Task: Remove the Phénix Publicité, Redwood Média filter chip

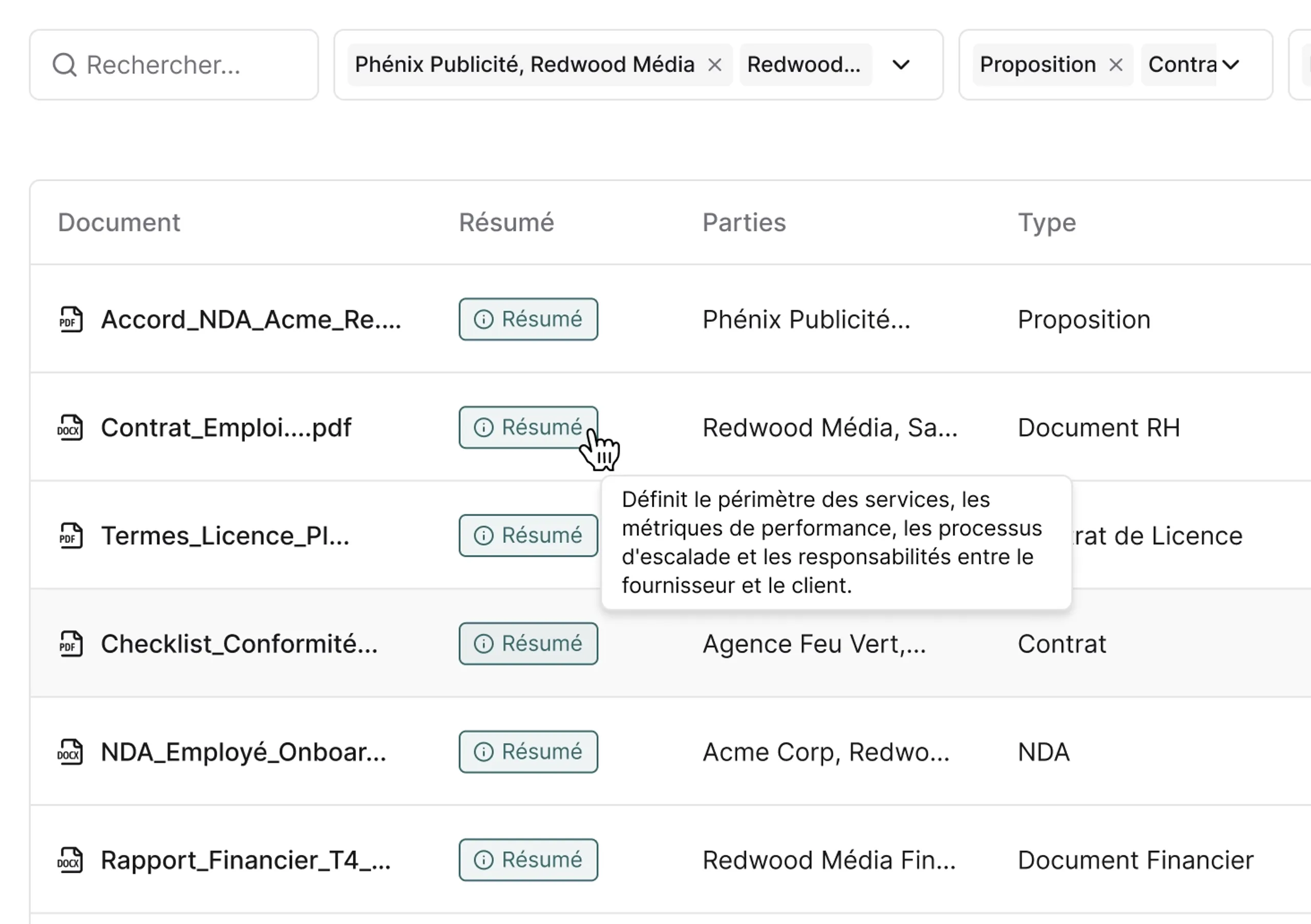Action: point(714,65)
